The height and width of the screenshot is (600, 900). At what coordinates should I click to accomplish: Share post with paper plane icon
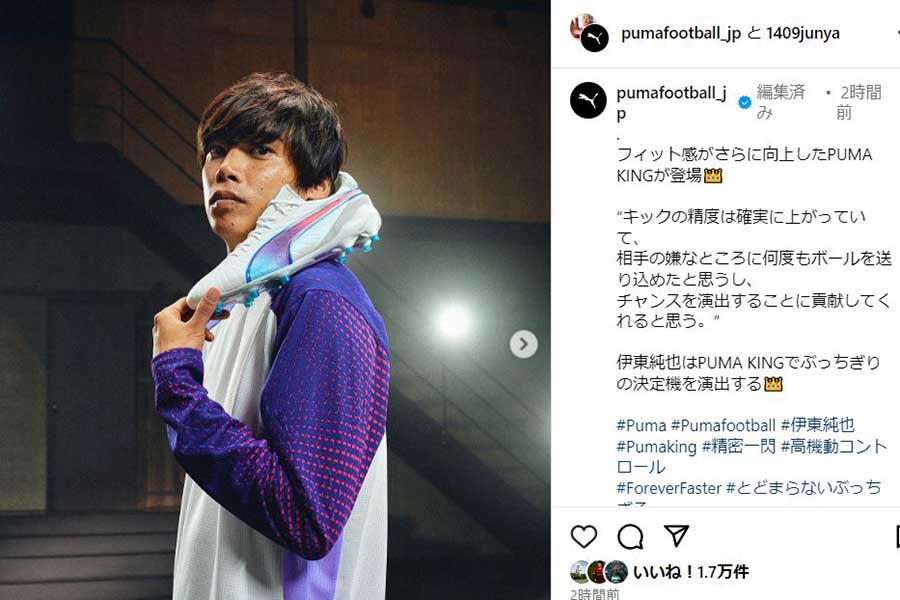pyautogui.click(x=677, y=536)
